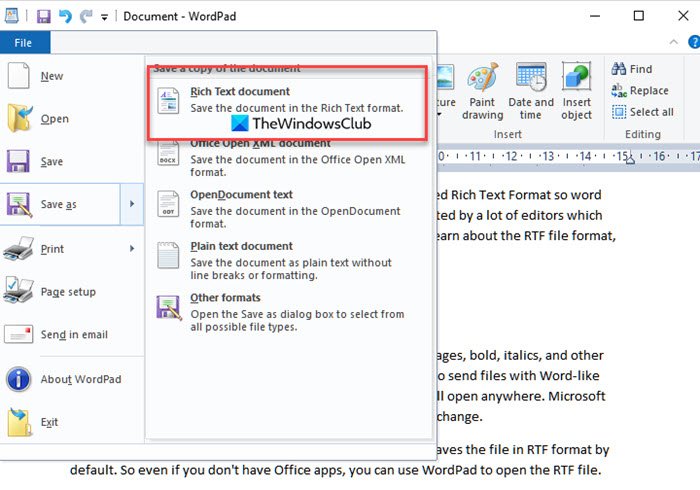
Task: Click the envelope Send in email icon
Action: click(x=18, y=334)
